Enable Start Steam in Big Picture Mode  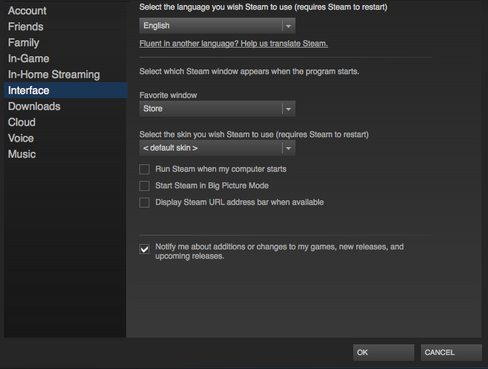[x=144, y=186]
